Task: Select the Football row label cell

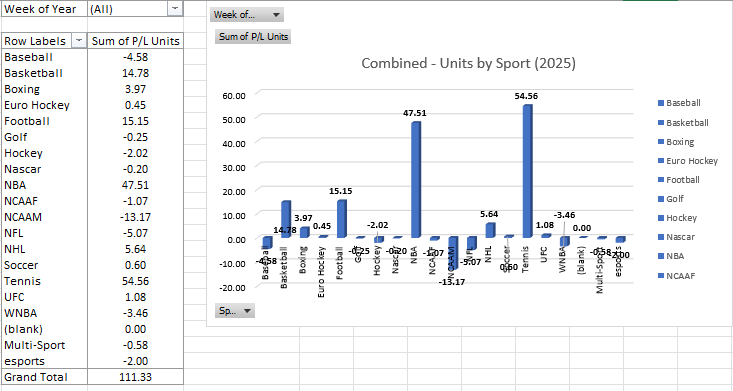Action: tap(44, 121)
